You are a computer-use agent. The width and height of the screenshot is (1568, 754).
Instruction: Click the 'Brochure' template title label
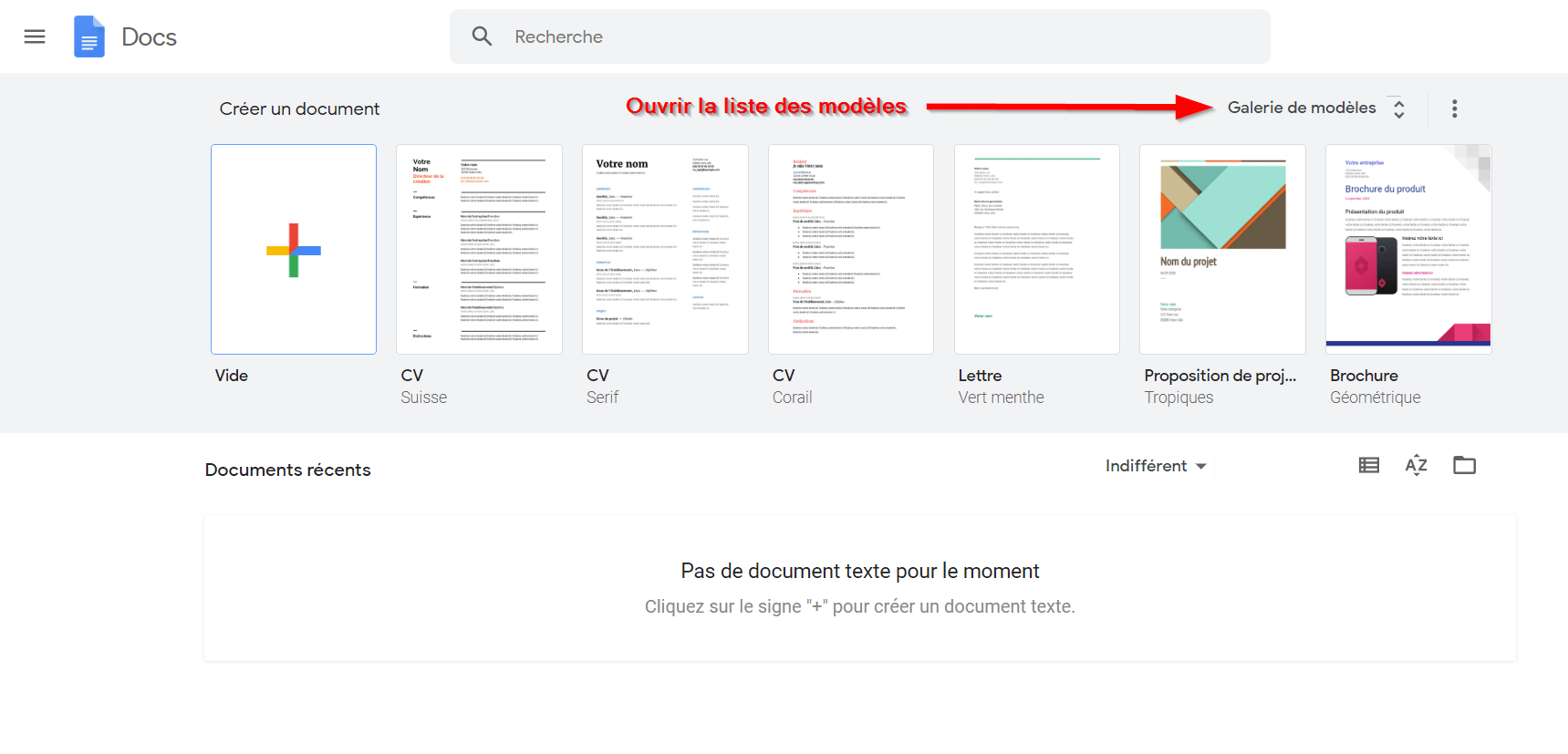[x=1364, y=376]
